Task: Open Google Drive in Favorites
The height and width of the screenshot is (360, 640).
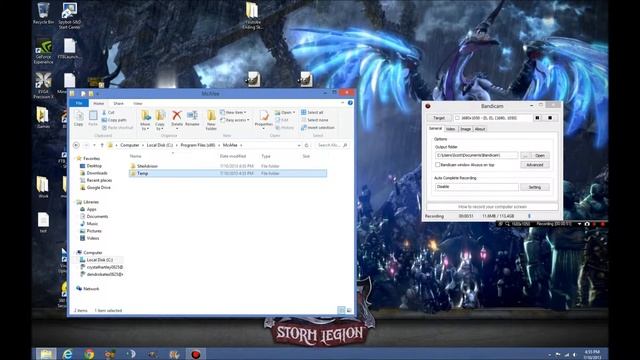Action: coord(98,188)
